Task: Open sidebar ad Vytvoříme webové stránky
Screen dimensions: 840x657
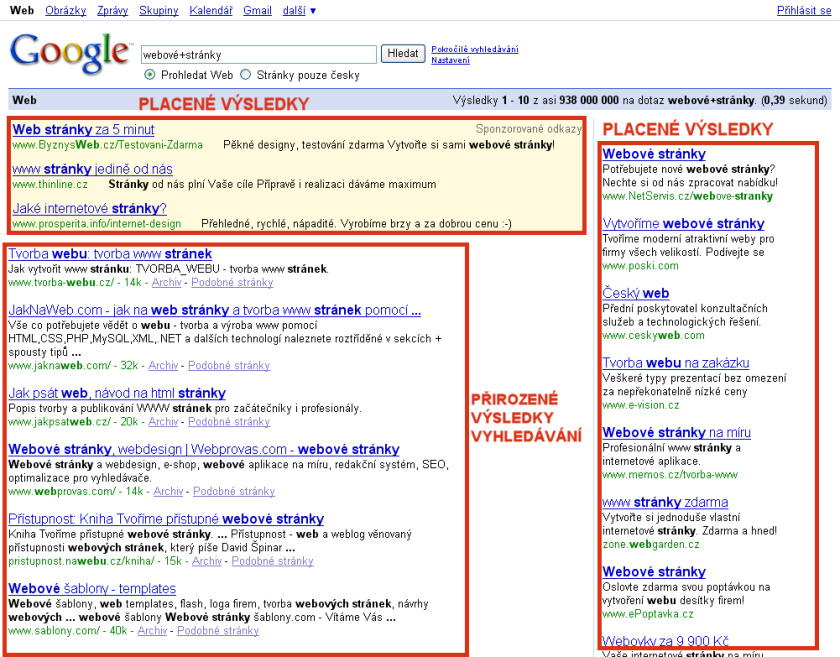Action: click(x=683, y=224)
